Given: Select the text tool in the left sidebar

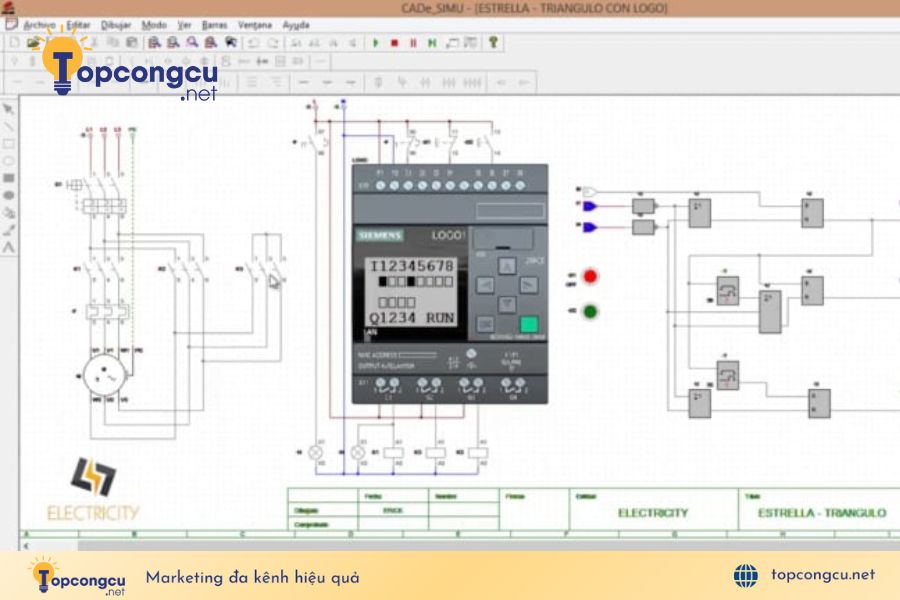Looking at the screenshot, I should 9,248.
